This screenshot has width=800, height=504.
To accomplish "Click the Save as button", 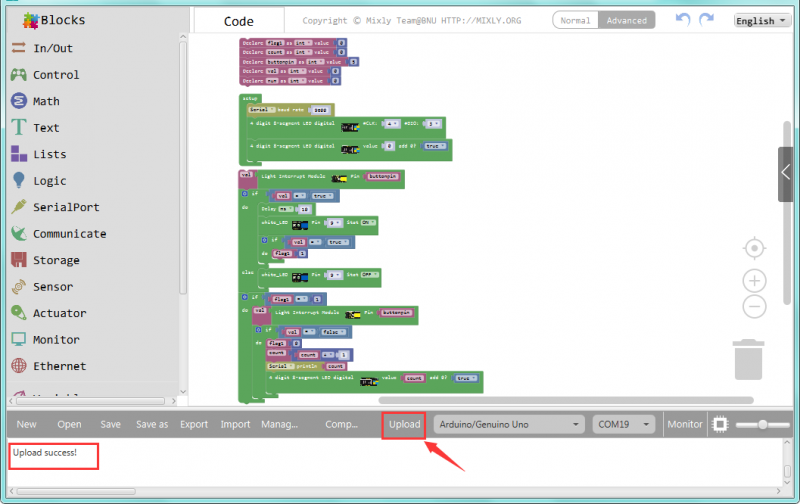I will click(x=151, y=424).
